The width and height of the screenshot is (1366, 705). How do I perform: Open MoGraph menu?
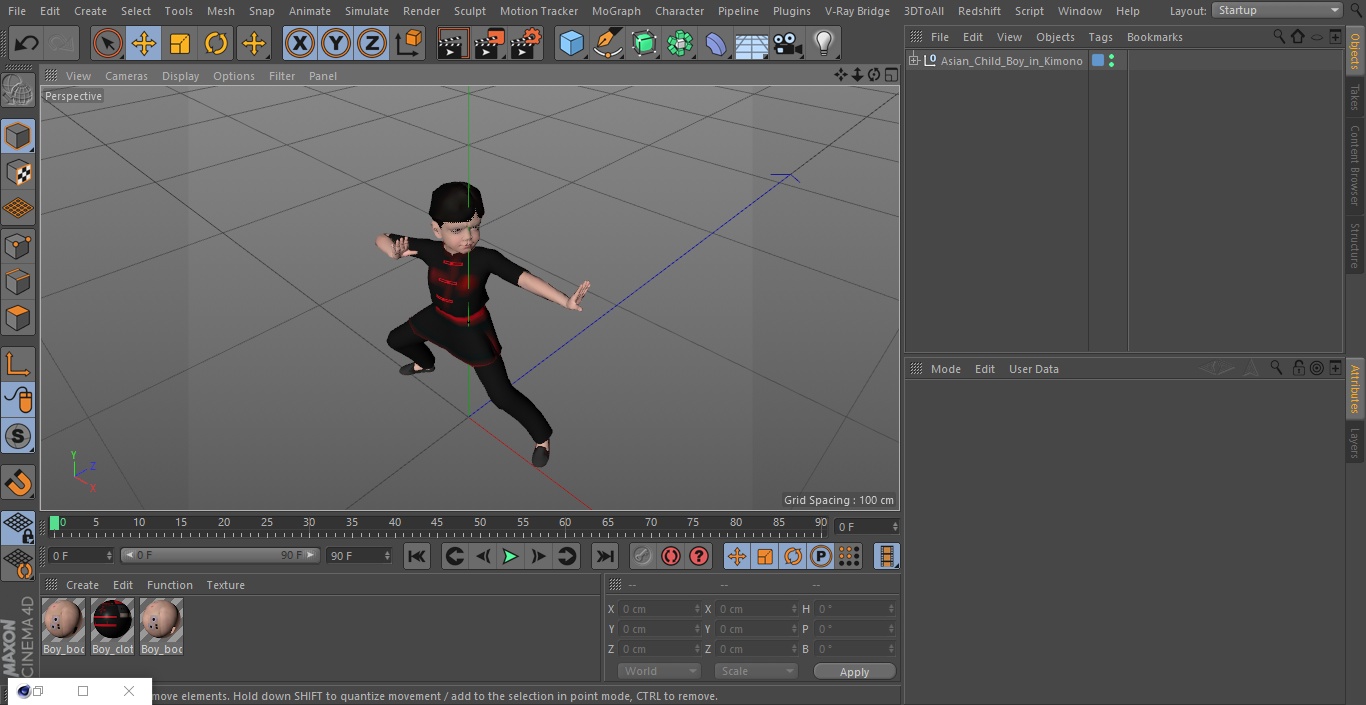[x=616, y=11]
